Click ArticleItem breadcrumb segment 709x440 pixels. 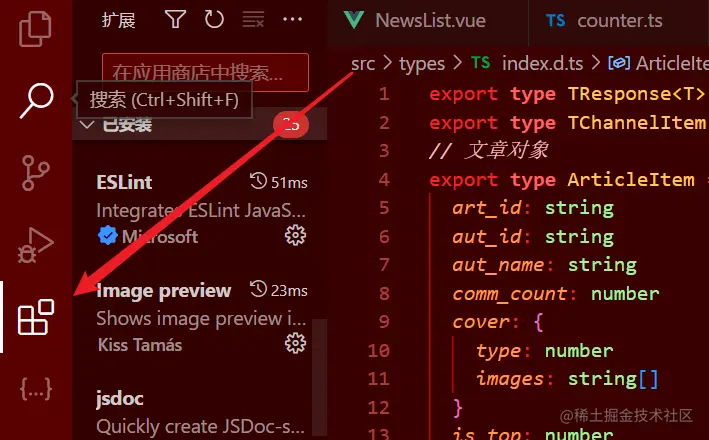672,64
